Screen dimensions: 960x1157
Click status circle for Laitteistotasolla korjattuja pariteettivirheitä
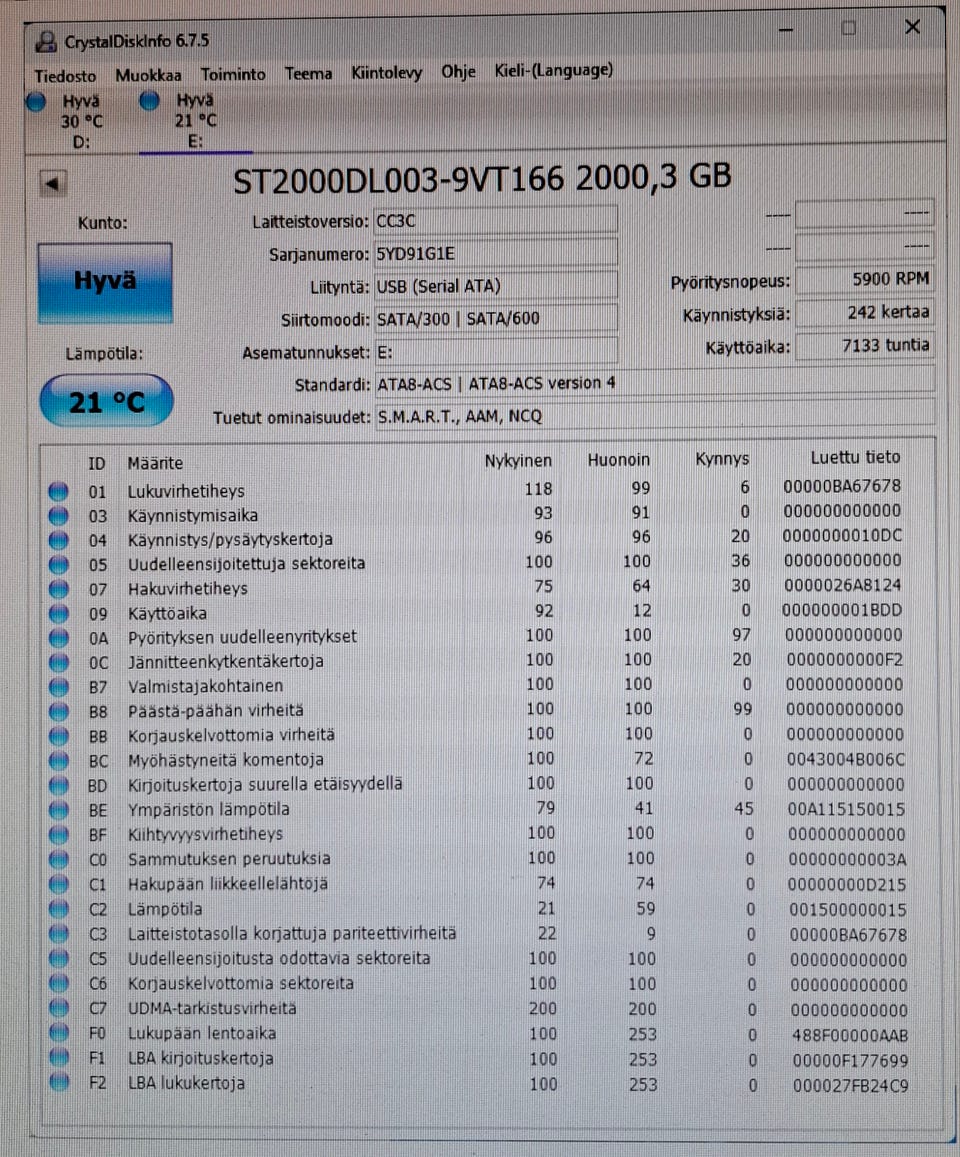tap(58, 933)
